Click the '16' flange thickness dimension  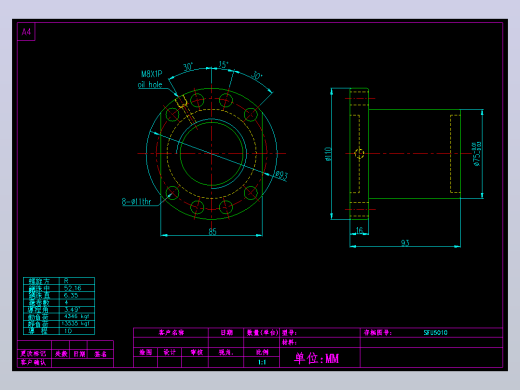[359, 230]
